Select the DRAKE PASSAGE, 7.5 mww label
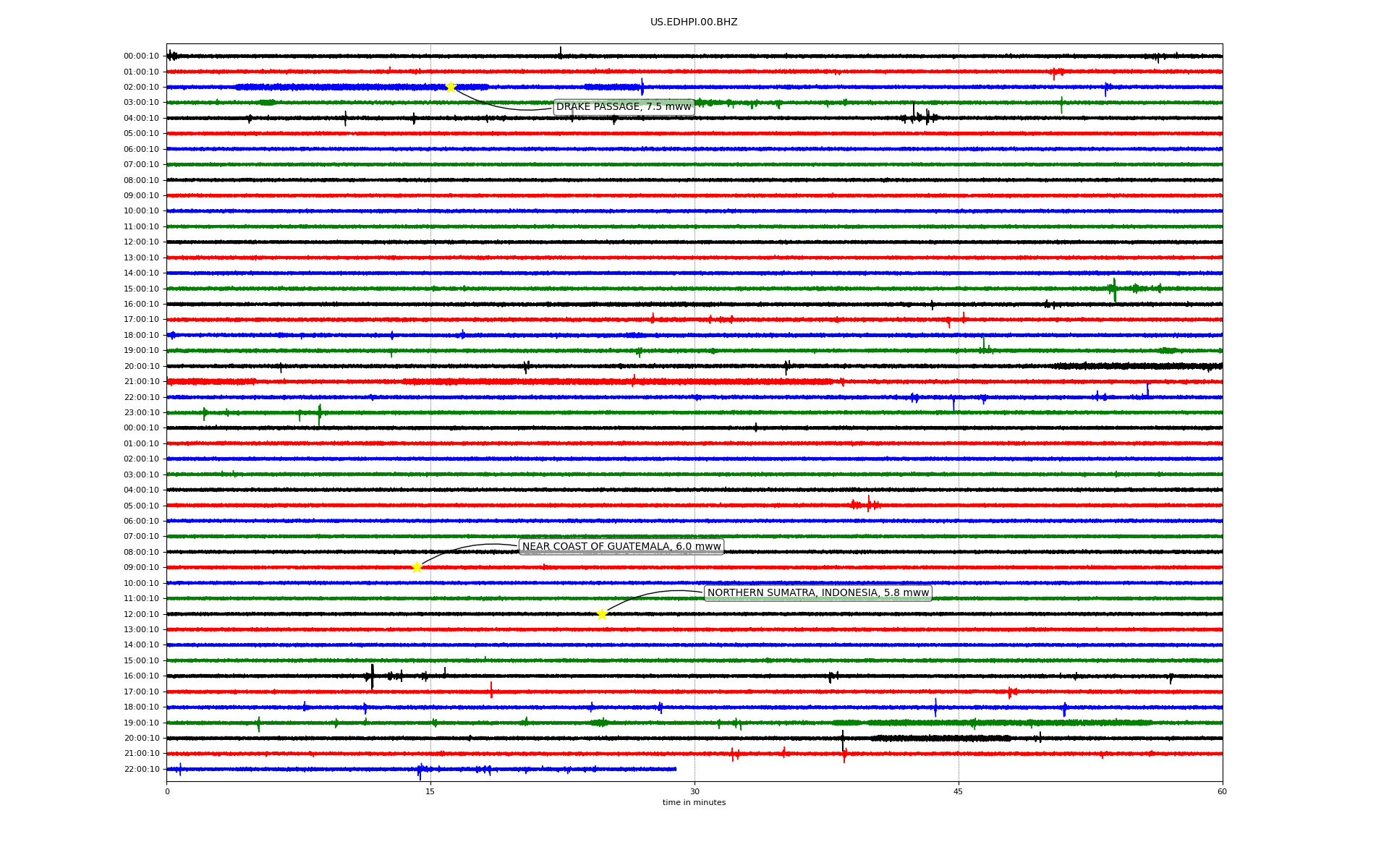Screen dimensions: 1389x868 click(x=624, y=107)
